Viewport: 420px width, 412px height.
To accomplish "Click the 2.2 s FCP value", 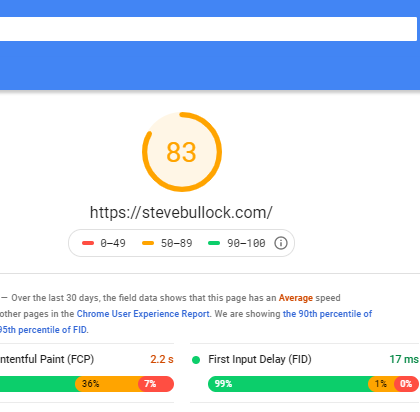I will point(162,359).
